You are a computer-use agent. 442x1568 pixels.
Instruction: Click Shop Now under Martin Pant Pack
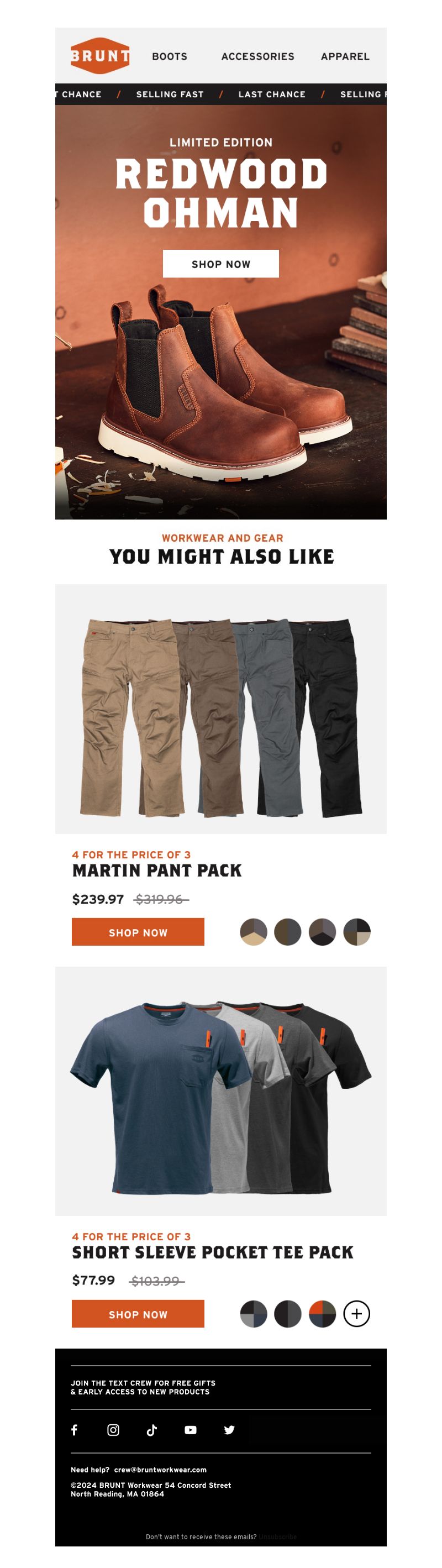pos(138,932)
